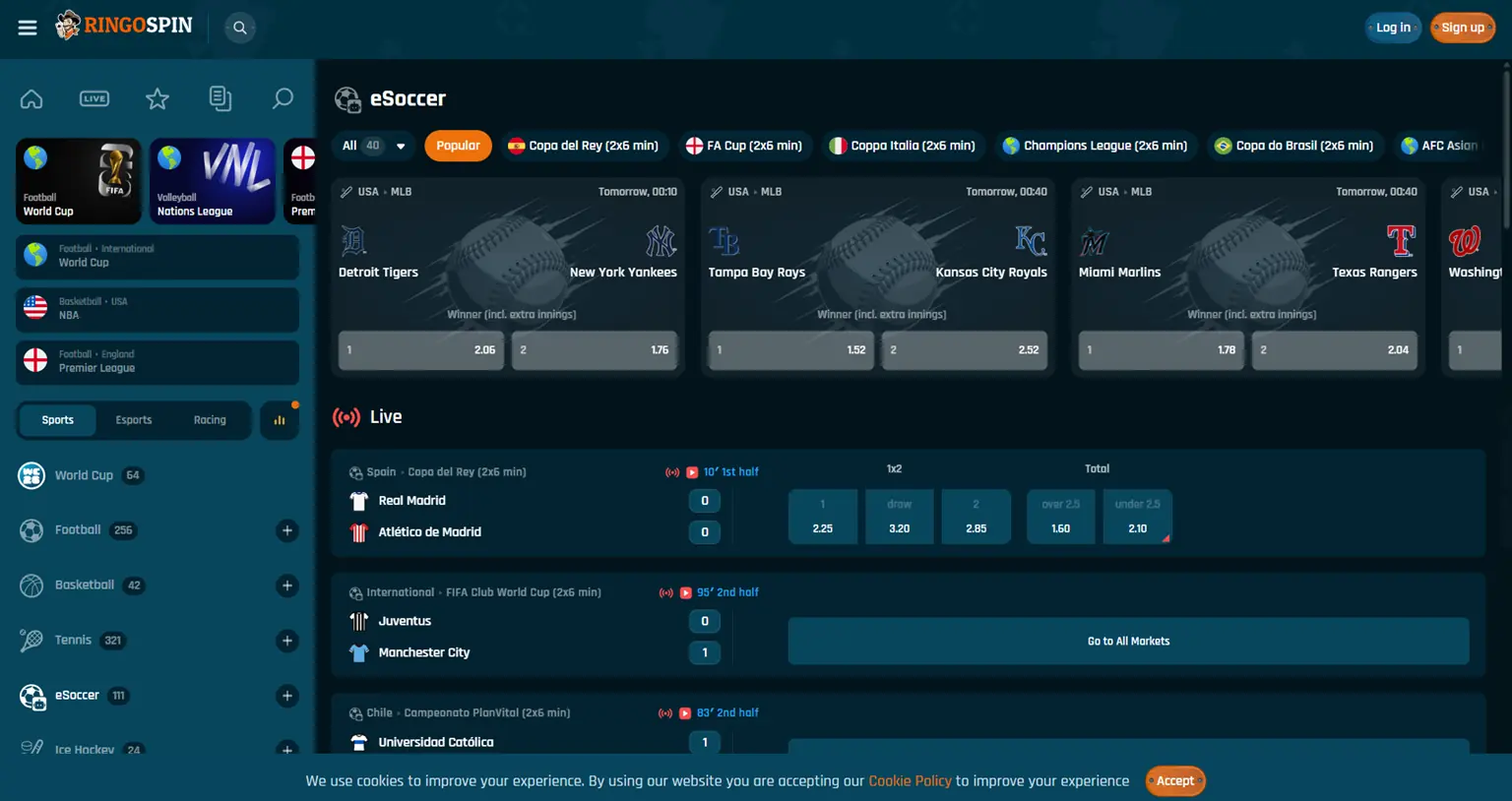Open the LIVE events icon
1512x801 pixels.
coord(94,98)
